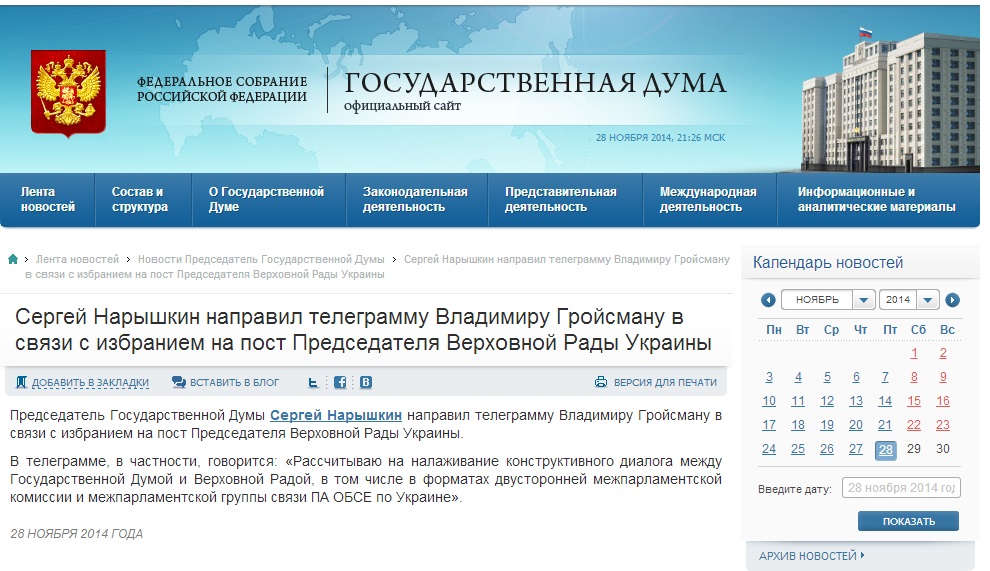Select November 7 in the calendar
The height and width of the screenshot is (571, 990).
pyautogui.click(x=885, y=377)
